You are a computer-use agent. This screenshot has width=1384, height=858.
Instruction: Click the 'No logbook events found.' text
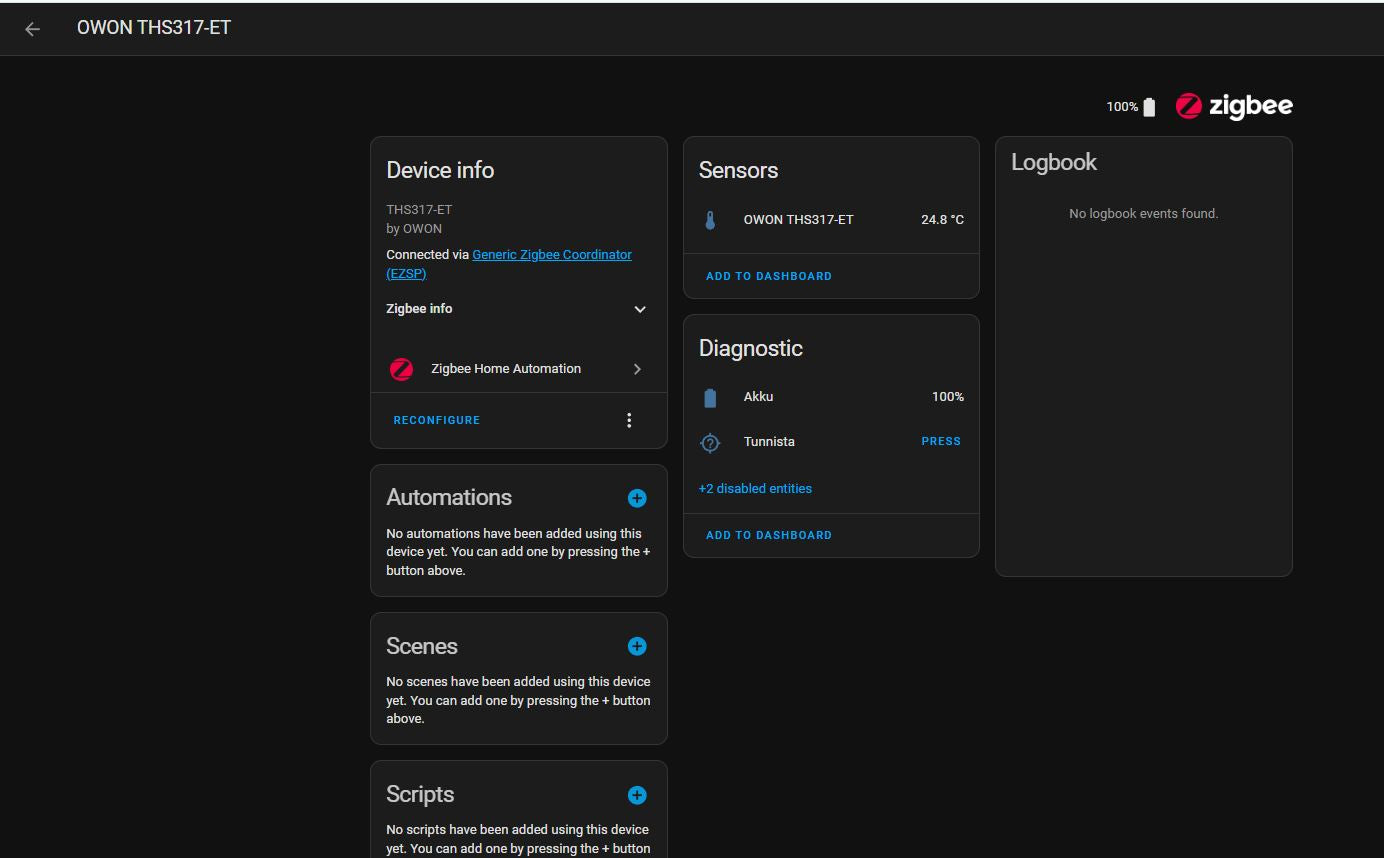[1144, 213]
